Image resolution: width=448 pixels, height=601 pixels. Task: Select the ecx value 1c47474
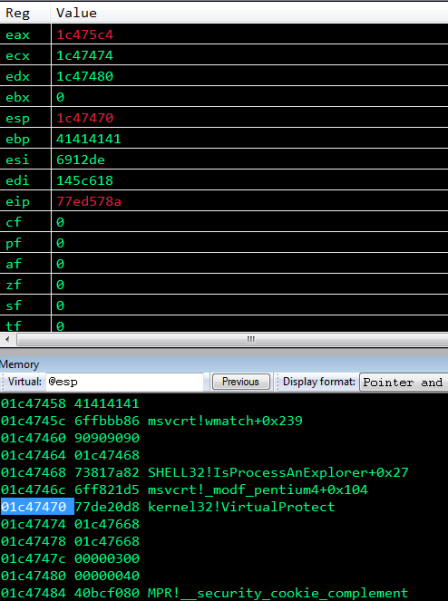85,56
